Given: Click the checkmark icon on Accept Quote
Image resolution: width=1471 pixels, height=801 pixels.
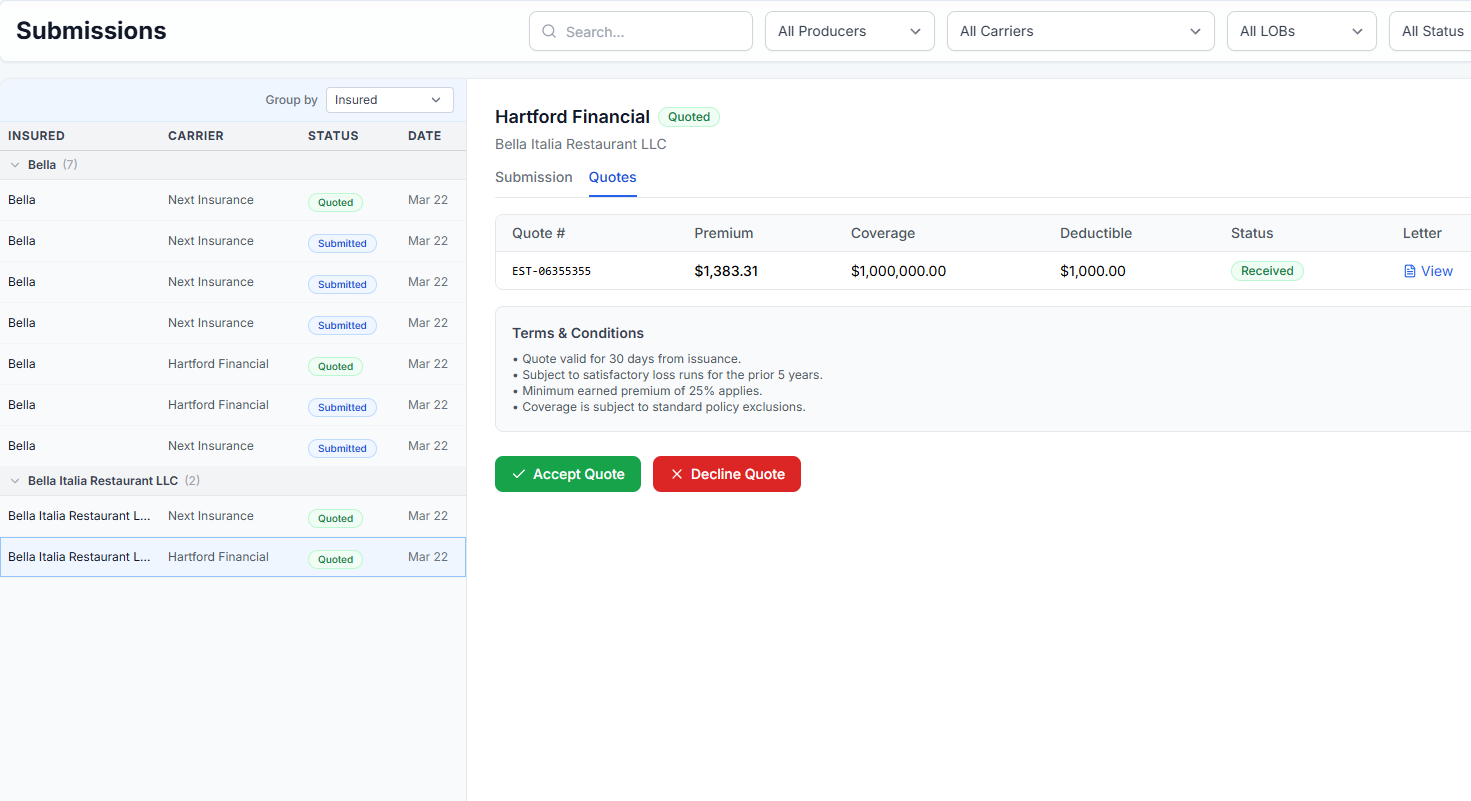Looking at the screenshot, I should (x=518, y=474).
